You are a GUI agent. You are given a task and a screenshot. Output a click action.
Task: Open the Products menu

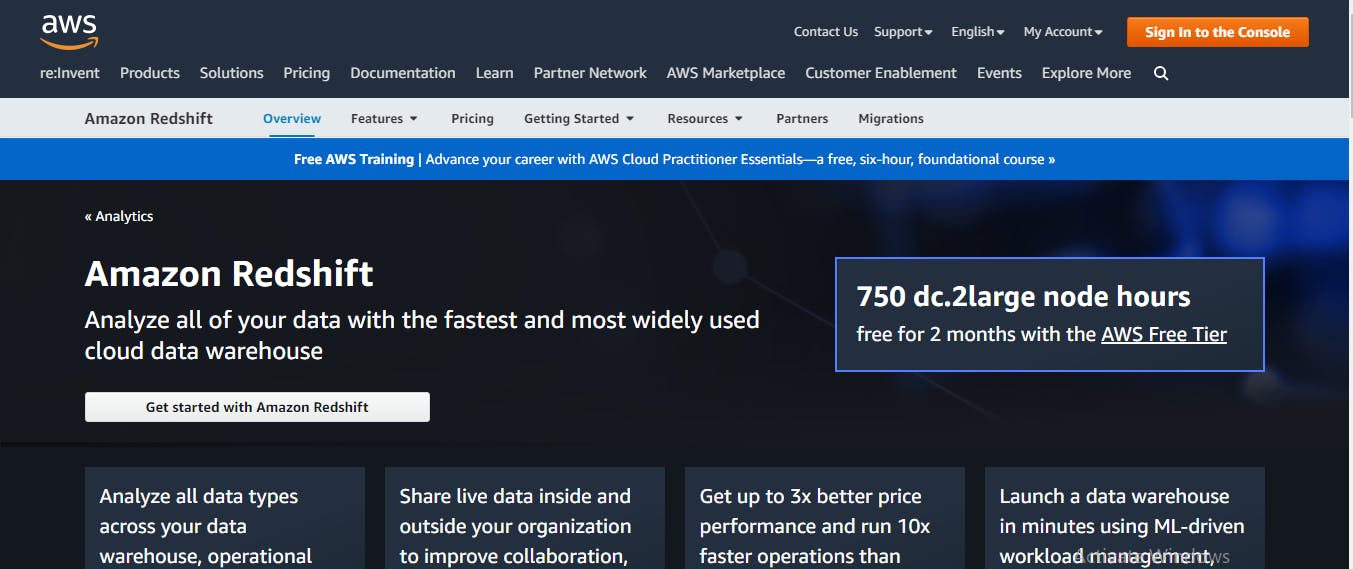click(150, 73)
